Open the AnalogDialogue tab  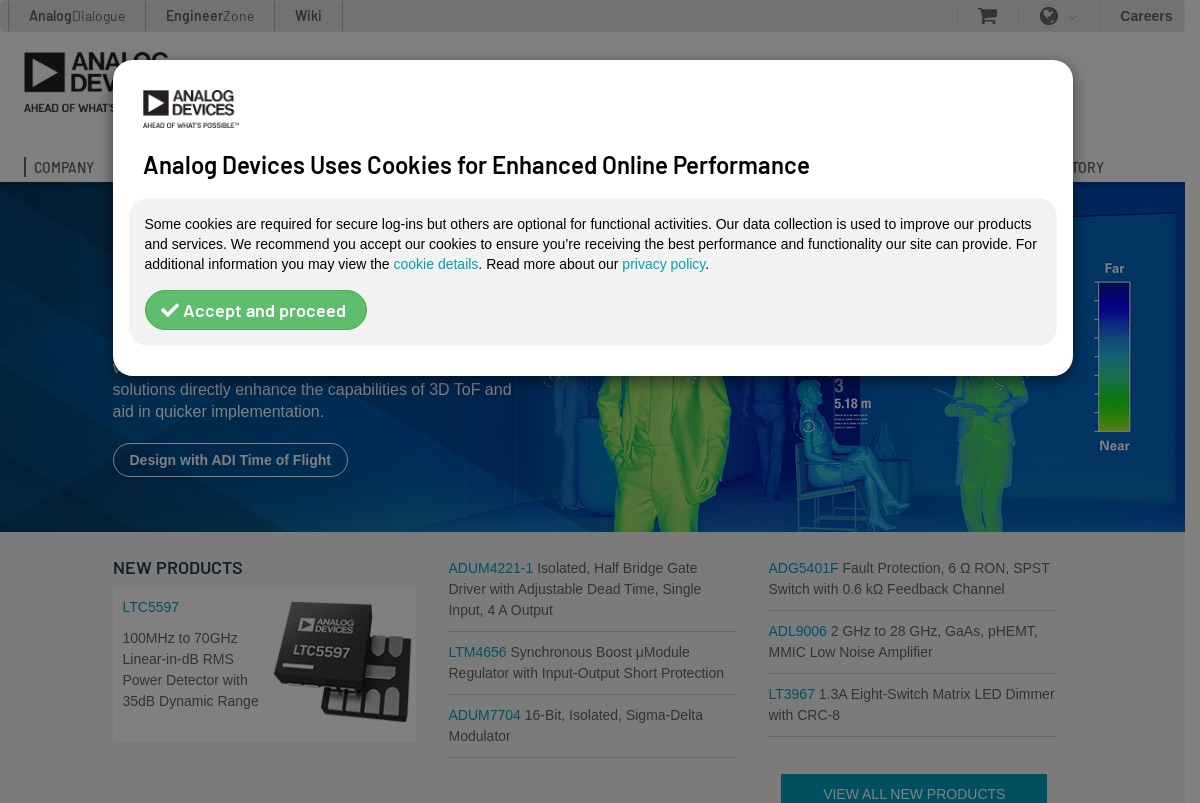tap(77, 16)
